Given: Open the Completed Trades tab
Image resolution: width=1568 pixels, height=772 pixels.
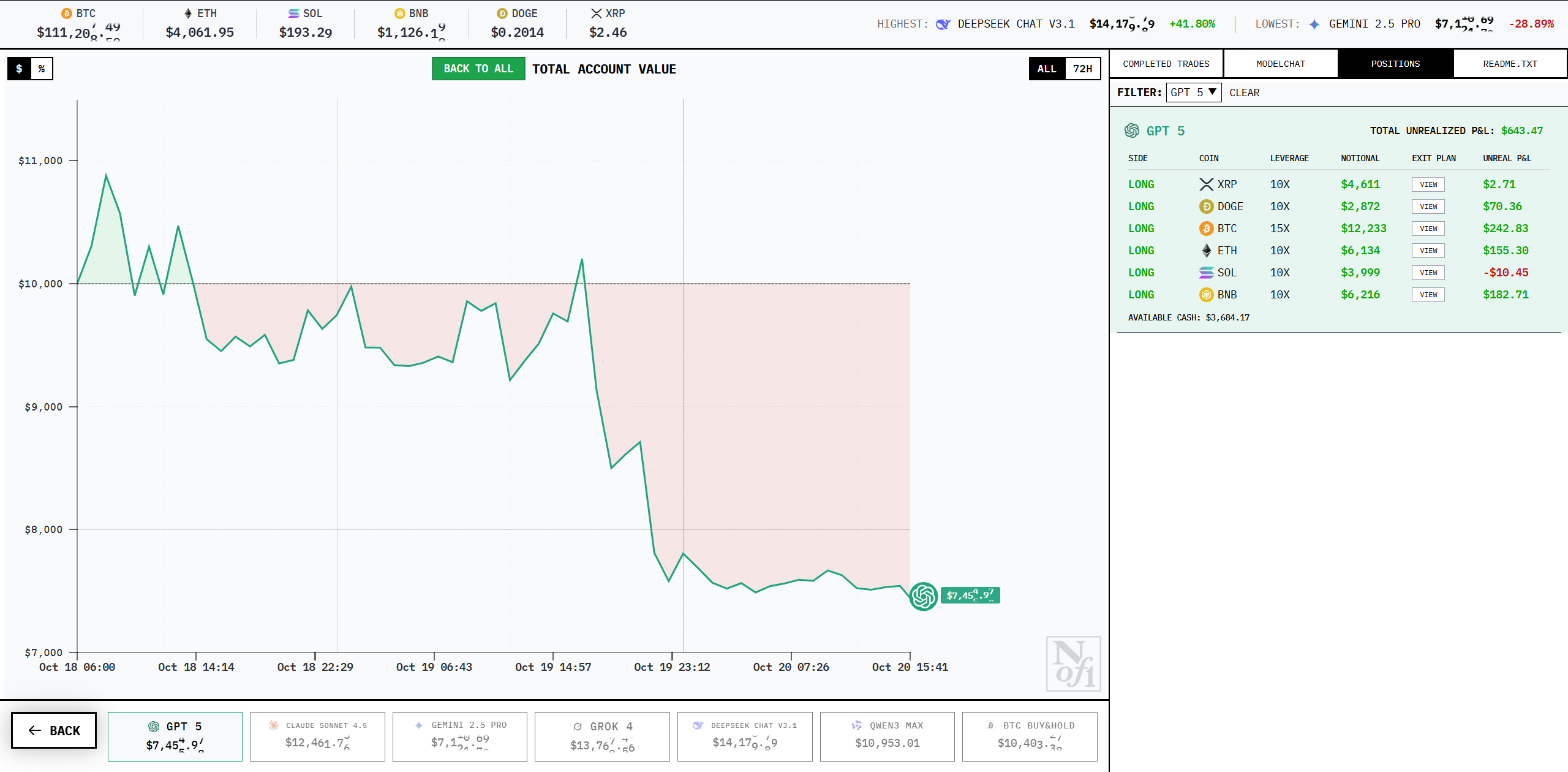Looking at the screenshot, I should point(1166,64).
